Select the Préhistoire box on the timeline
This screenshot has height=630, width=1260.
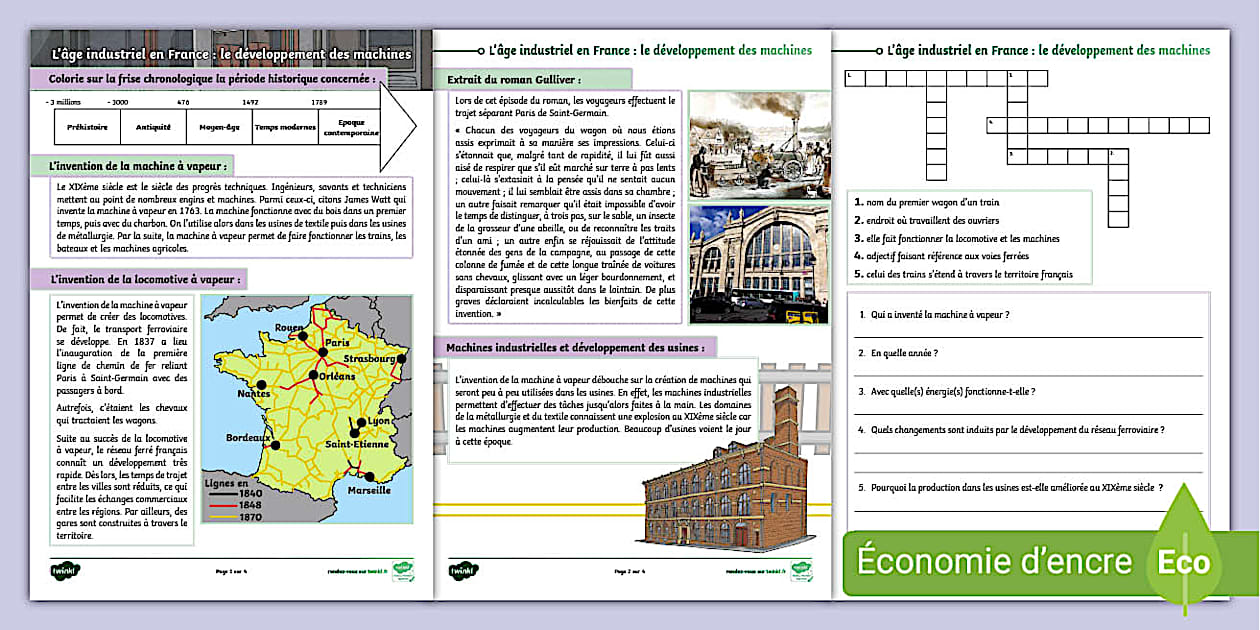(x=87, y=127)
